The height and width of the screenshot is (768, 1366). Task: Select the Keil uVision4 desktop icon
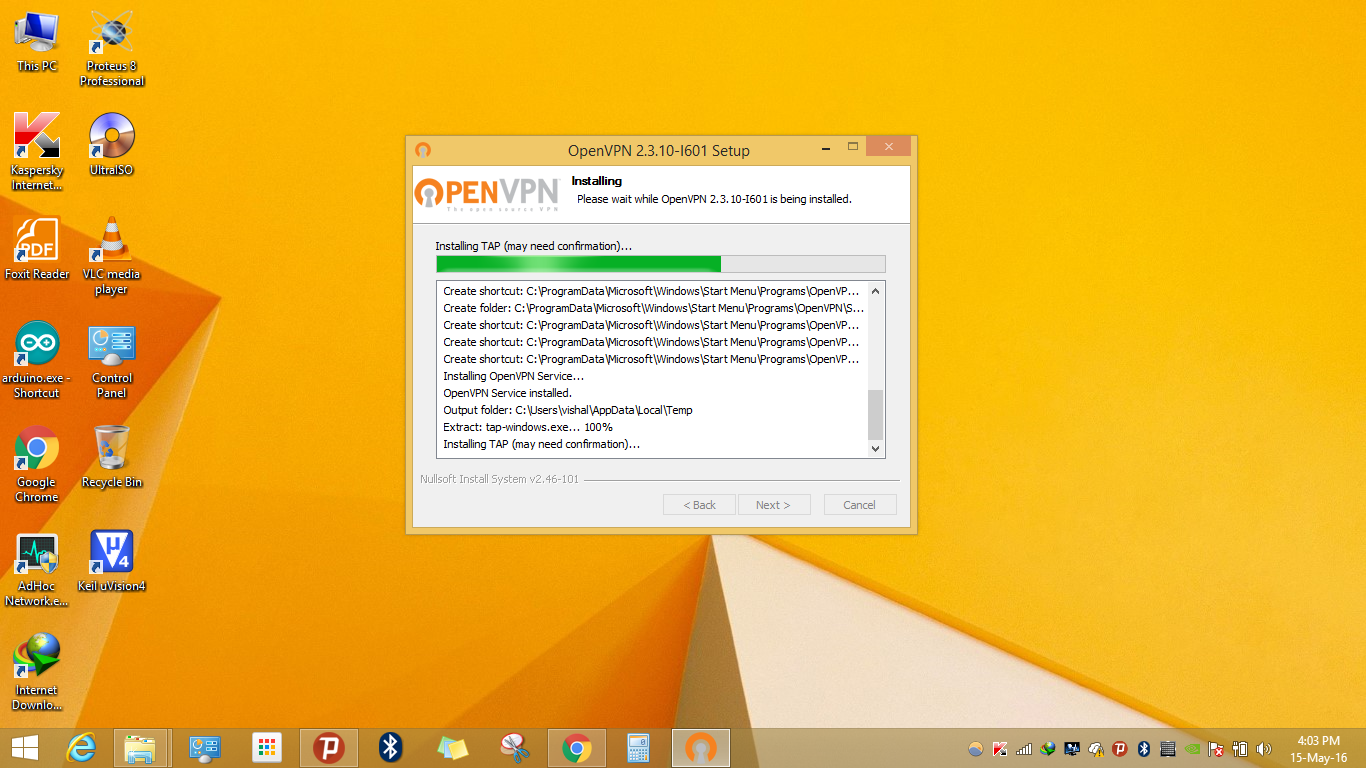(x=112, y=560)
